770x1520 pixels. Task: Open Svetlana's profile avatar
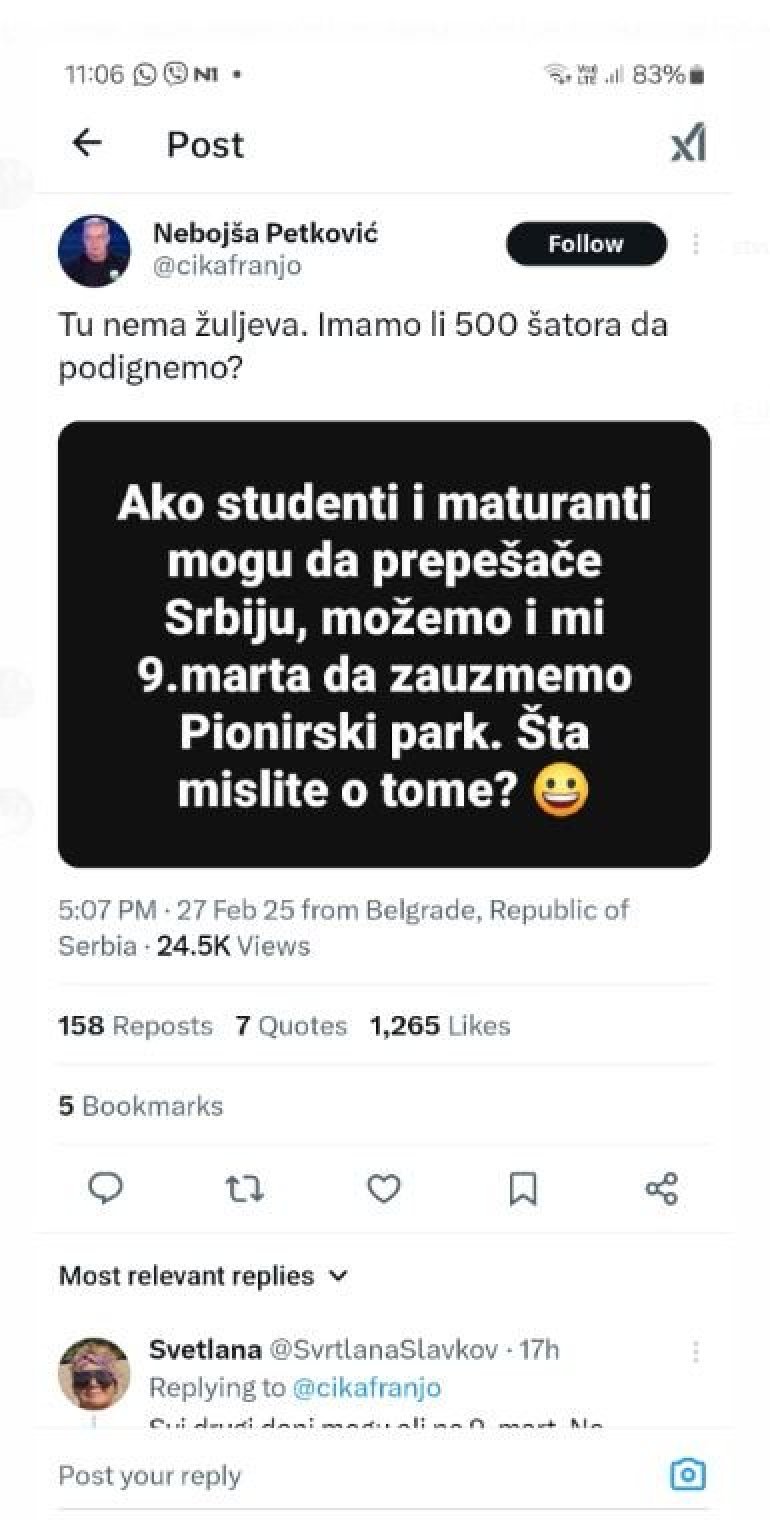click(x=95, y=1374)
